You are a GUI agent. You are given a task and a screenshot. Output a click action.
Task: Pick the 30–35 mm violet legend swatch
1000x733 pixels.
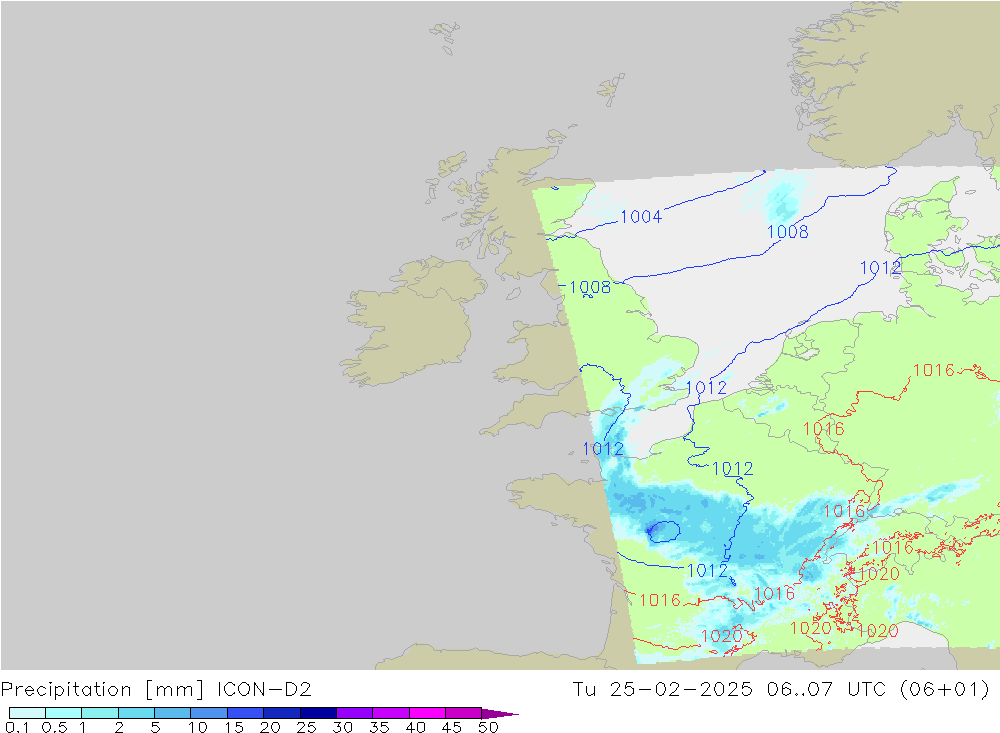click(x=355, y=713)
